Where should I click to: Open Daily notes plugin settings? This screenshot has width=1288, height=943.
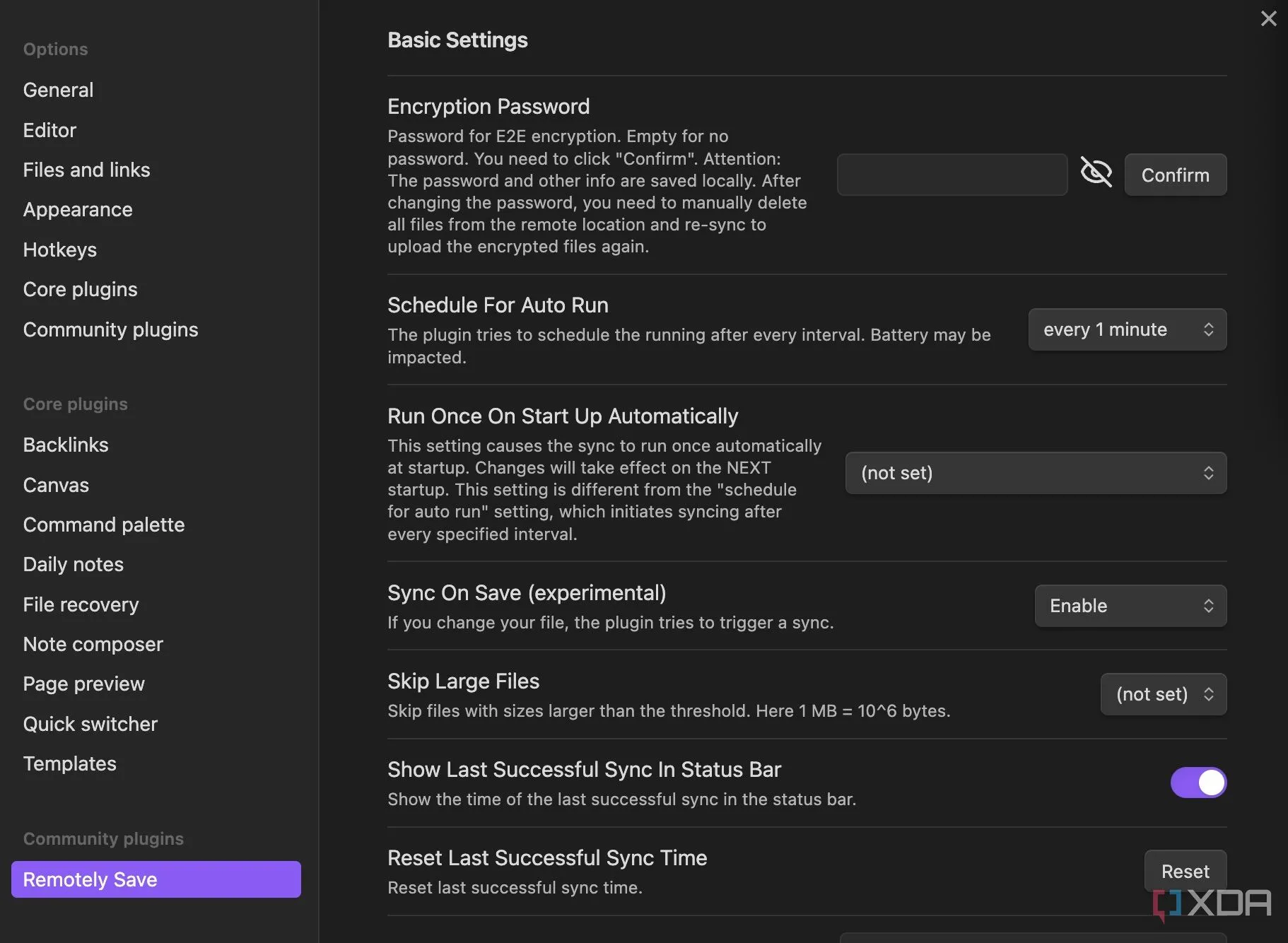(73, 564)
